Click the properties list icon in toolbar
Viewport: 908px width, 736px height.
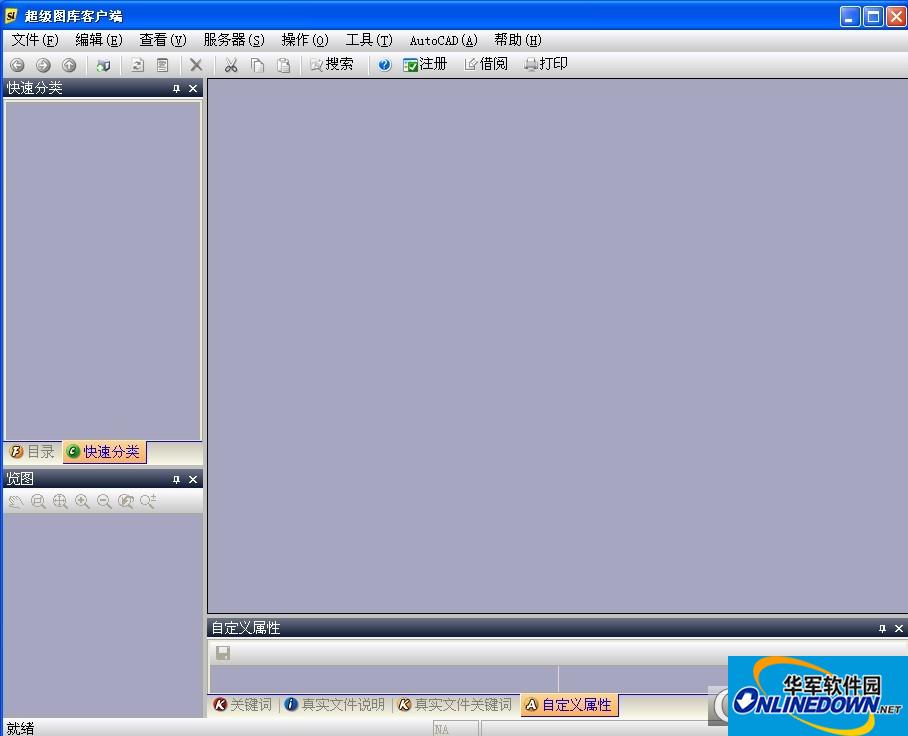click(163, 65)
